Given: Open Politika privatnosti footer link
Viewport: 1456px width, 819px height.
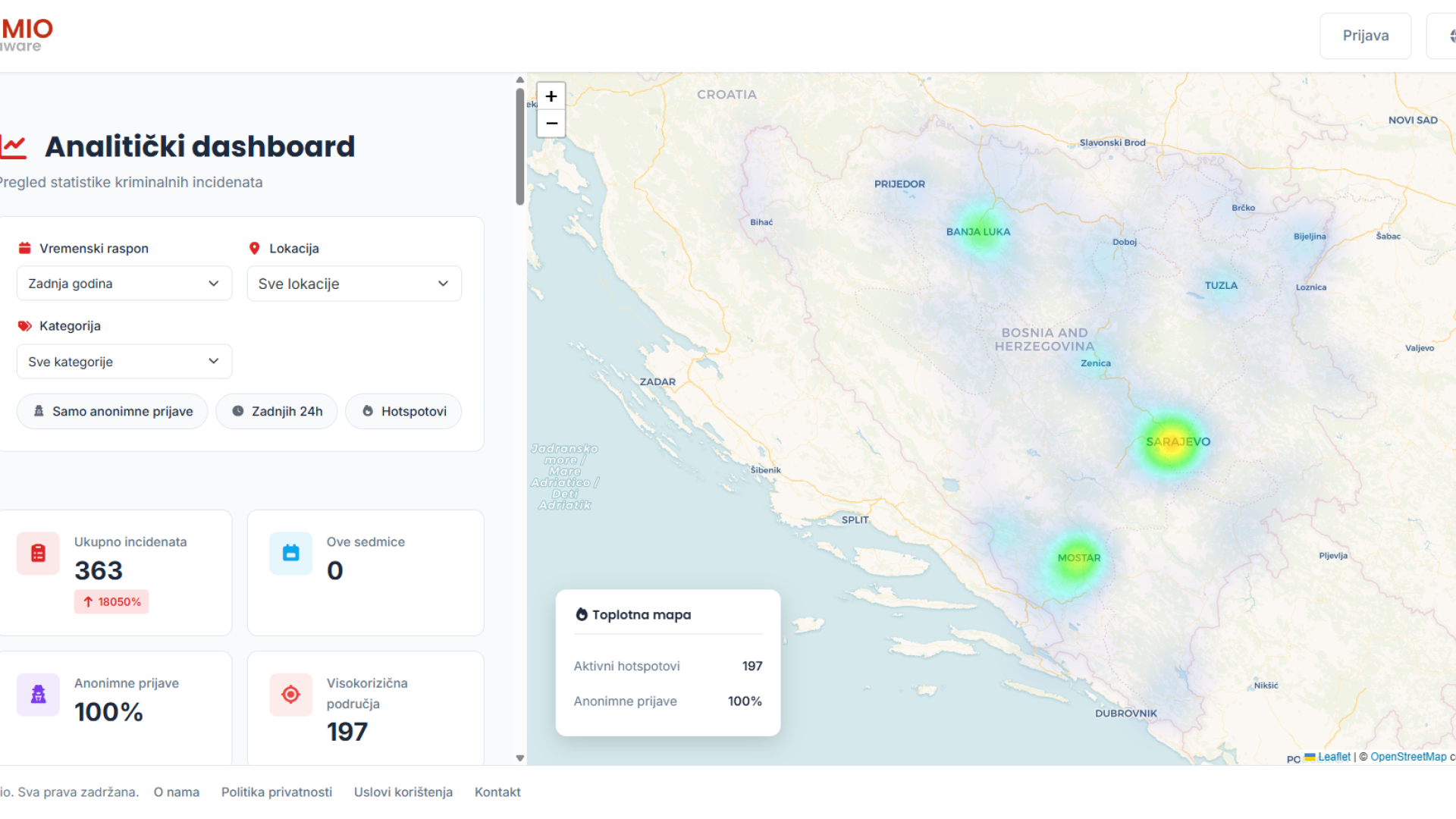Looking at the screenshot, I should [277, 792].
